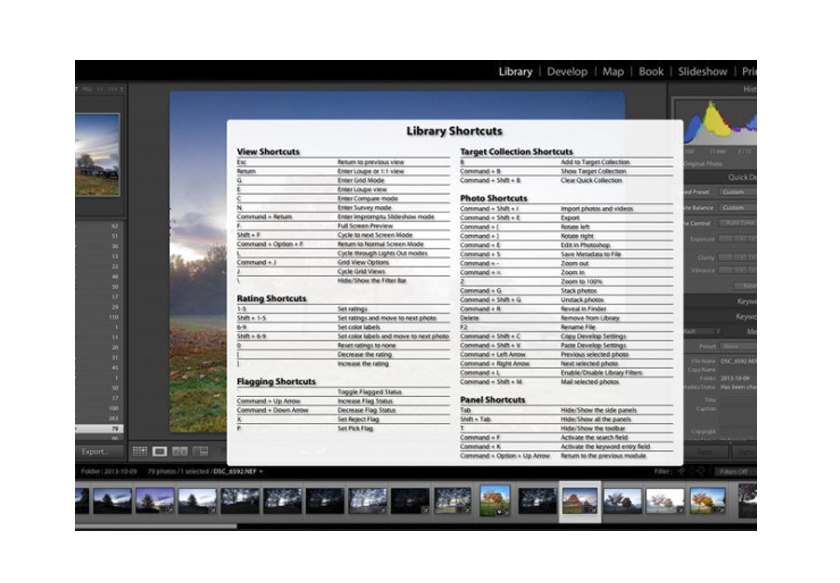Click the 'Rating Shortcuts' heading

272,298
